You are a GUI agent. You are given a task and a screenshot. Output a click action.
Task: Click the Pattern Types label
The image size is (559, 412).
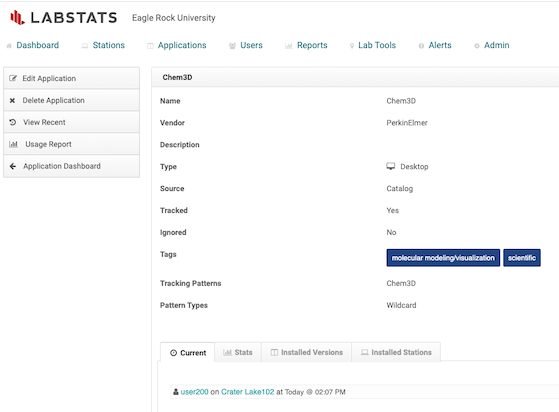pyautogui.click(x=184, y=305)
